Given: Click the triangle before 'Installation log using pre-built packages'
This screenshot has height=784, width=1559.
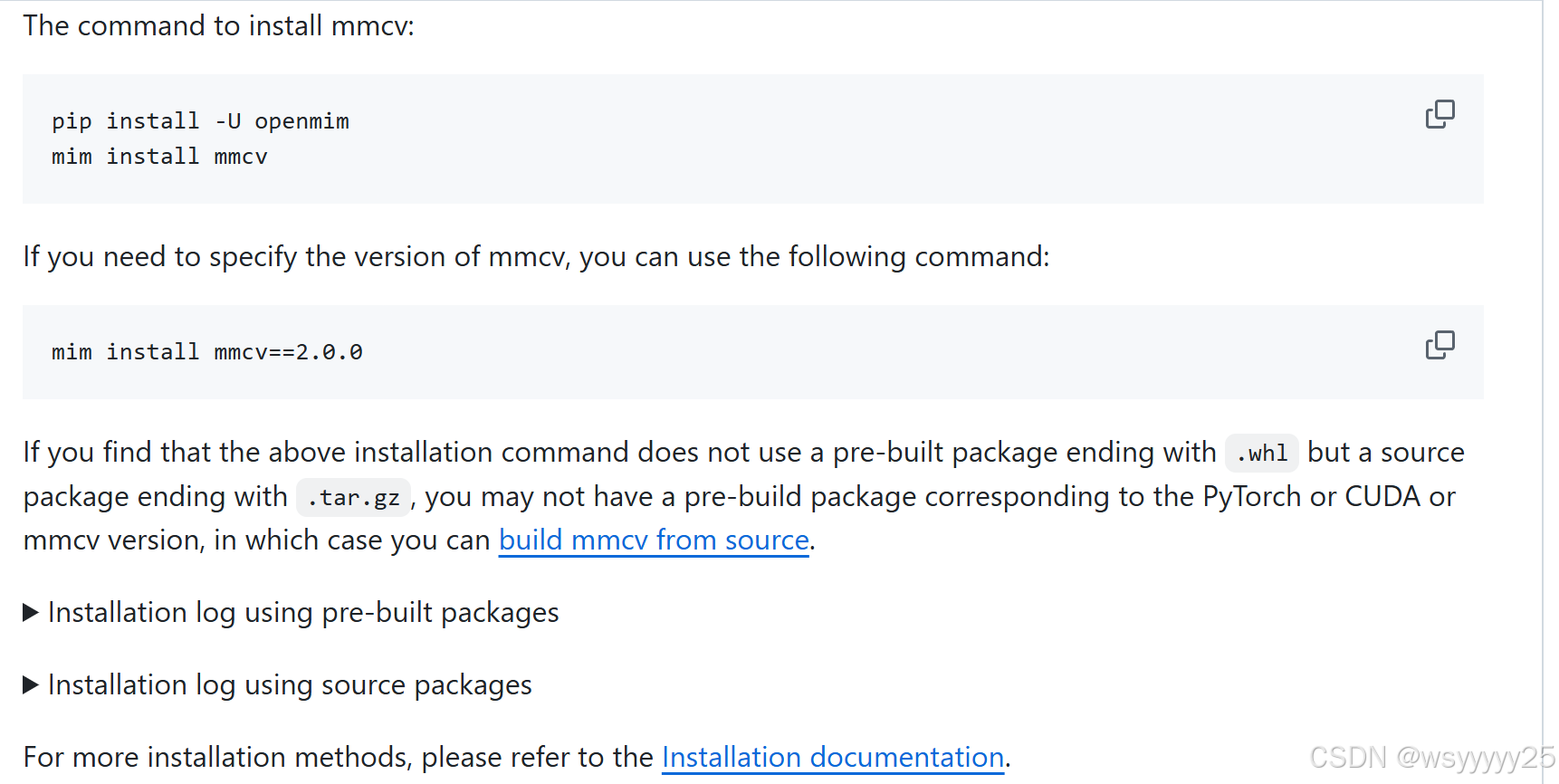Looking at the screenshot, I should 29,612.
